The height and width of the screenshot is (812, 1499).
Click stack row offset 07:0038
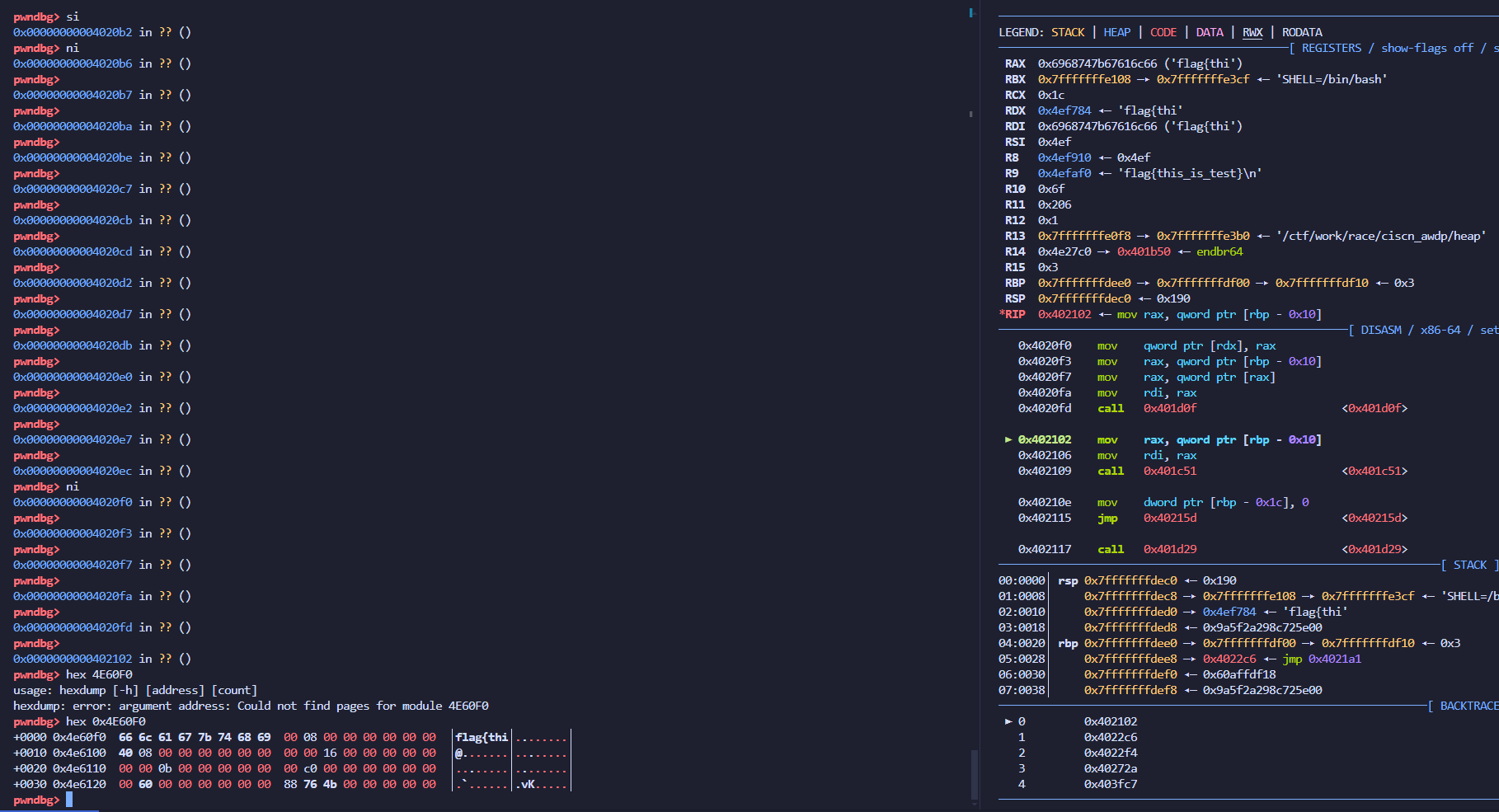(1022, 690)
